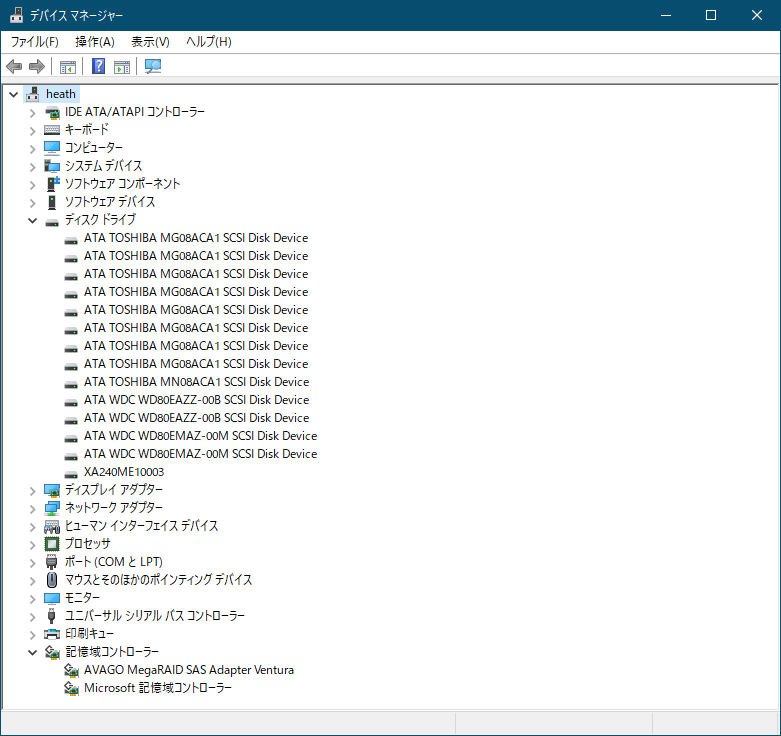Viewport: 781px width, 736px height.
Task: Expand the ソフトウェア コンポーネント node
Action: point(33,185)
